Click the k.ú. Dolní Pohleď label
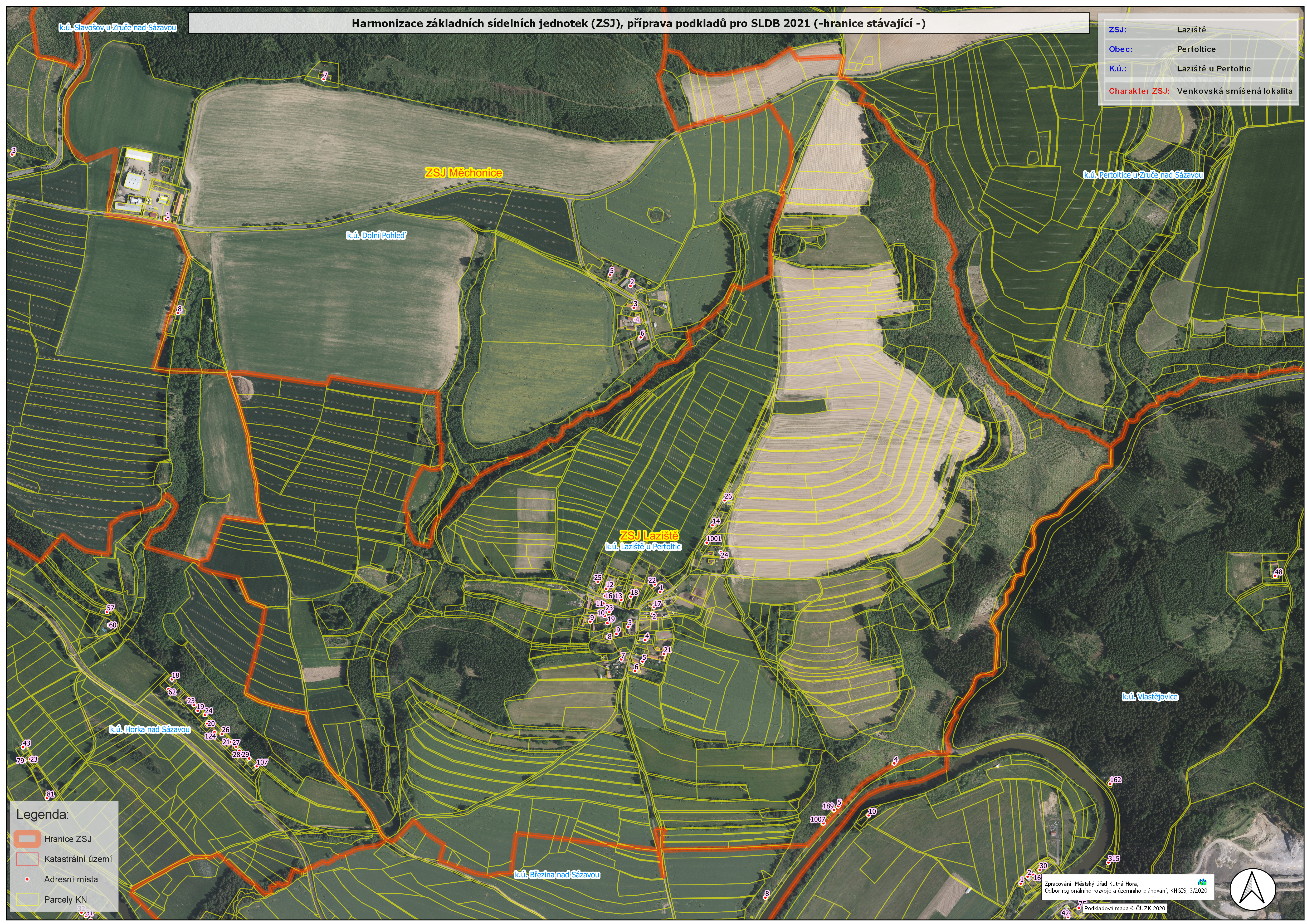This screenshot has height=924, width=1307. [x=376, y=235]
